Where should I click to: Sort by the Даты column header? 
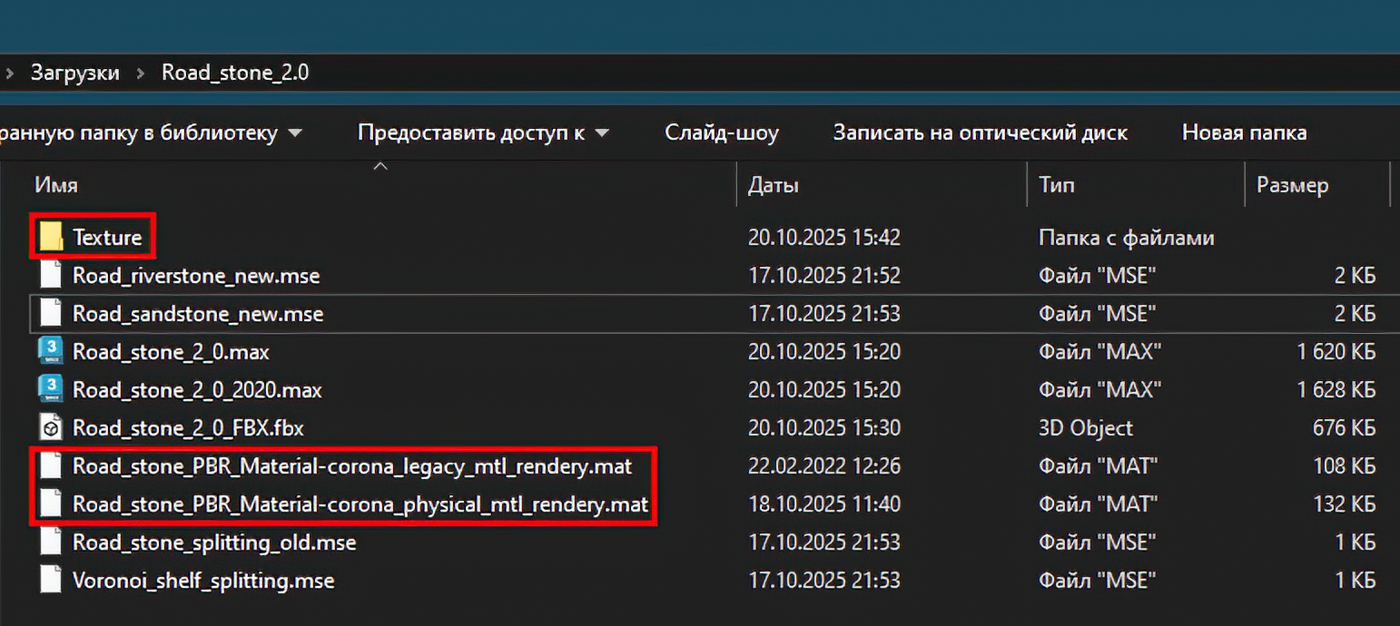pos(773,185)
